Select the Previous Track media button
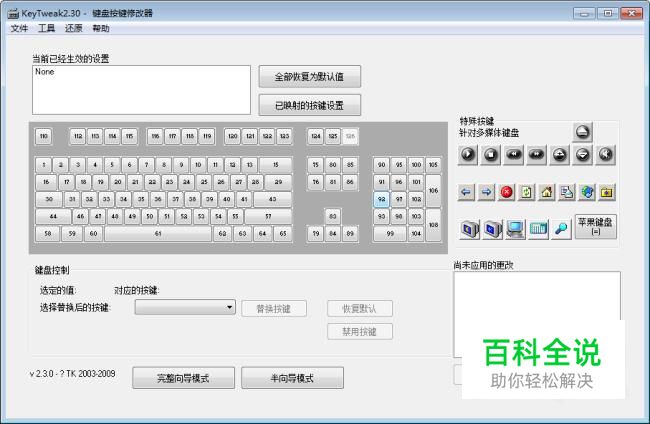Screen dimensions: 650x424 513,155
